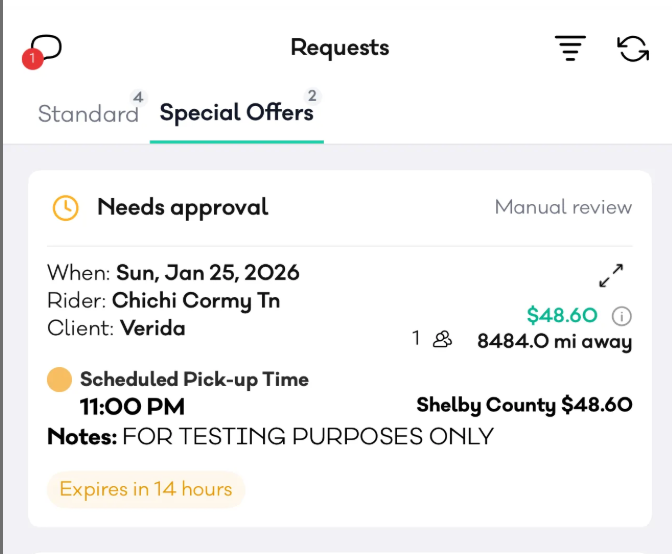Click the 8484.0 mi away distance
Viewport: 672px width, 554px height.
pos(554,341)
